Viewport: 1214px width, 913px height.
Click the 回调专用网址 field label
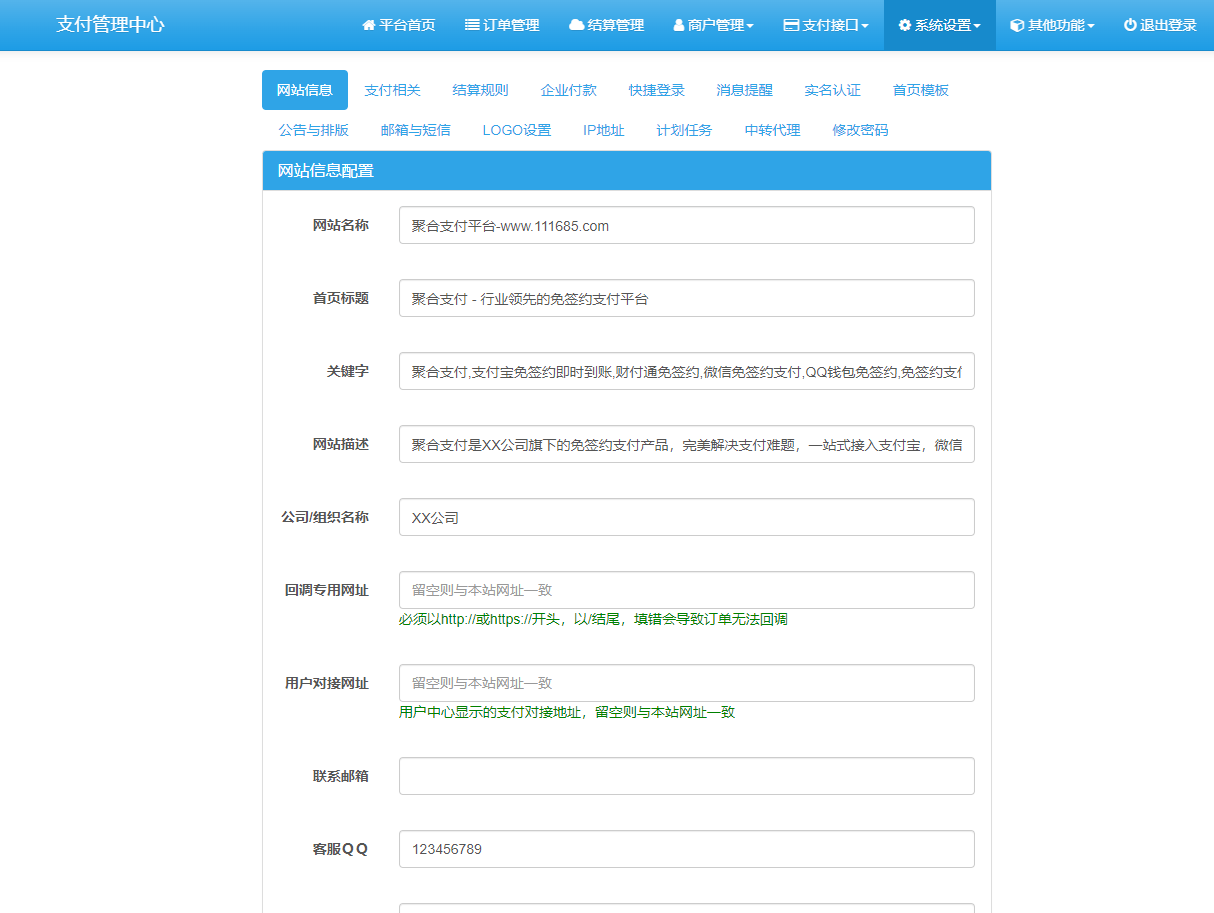327,590
